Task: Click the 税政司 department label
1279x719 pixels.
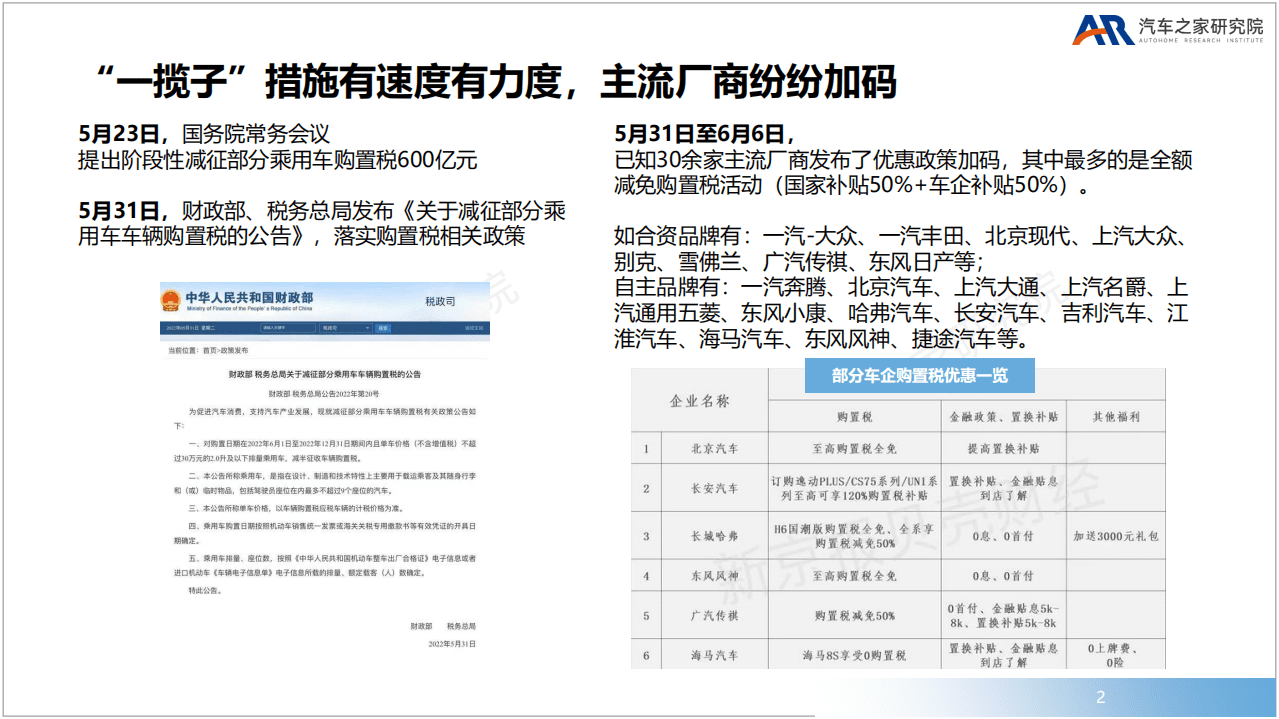Action: click(x=441, y=301)
